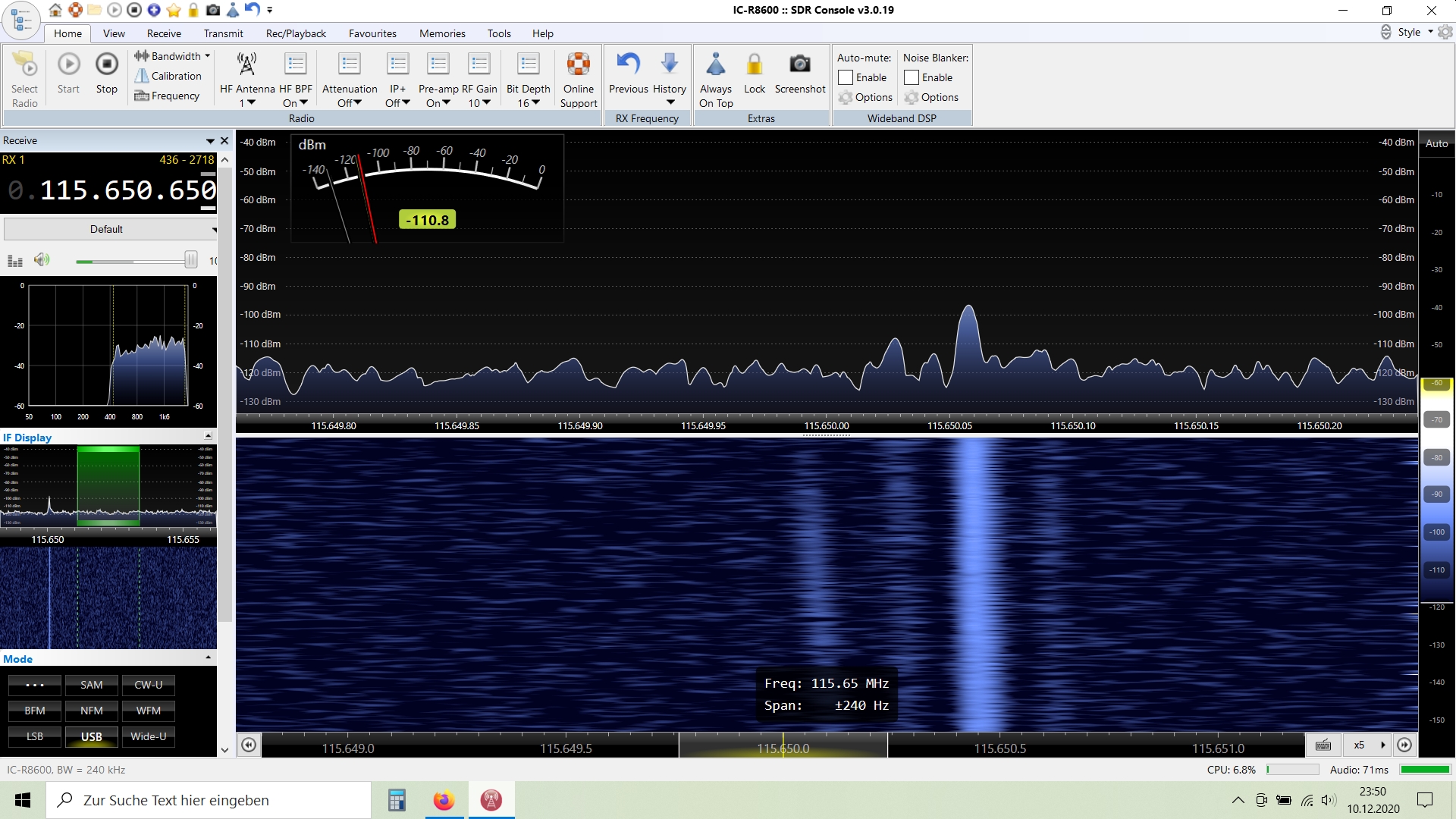Enable the Noise Blanker checkbox

click(912, 77)
